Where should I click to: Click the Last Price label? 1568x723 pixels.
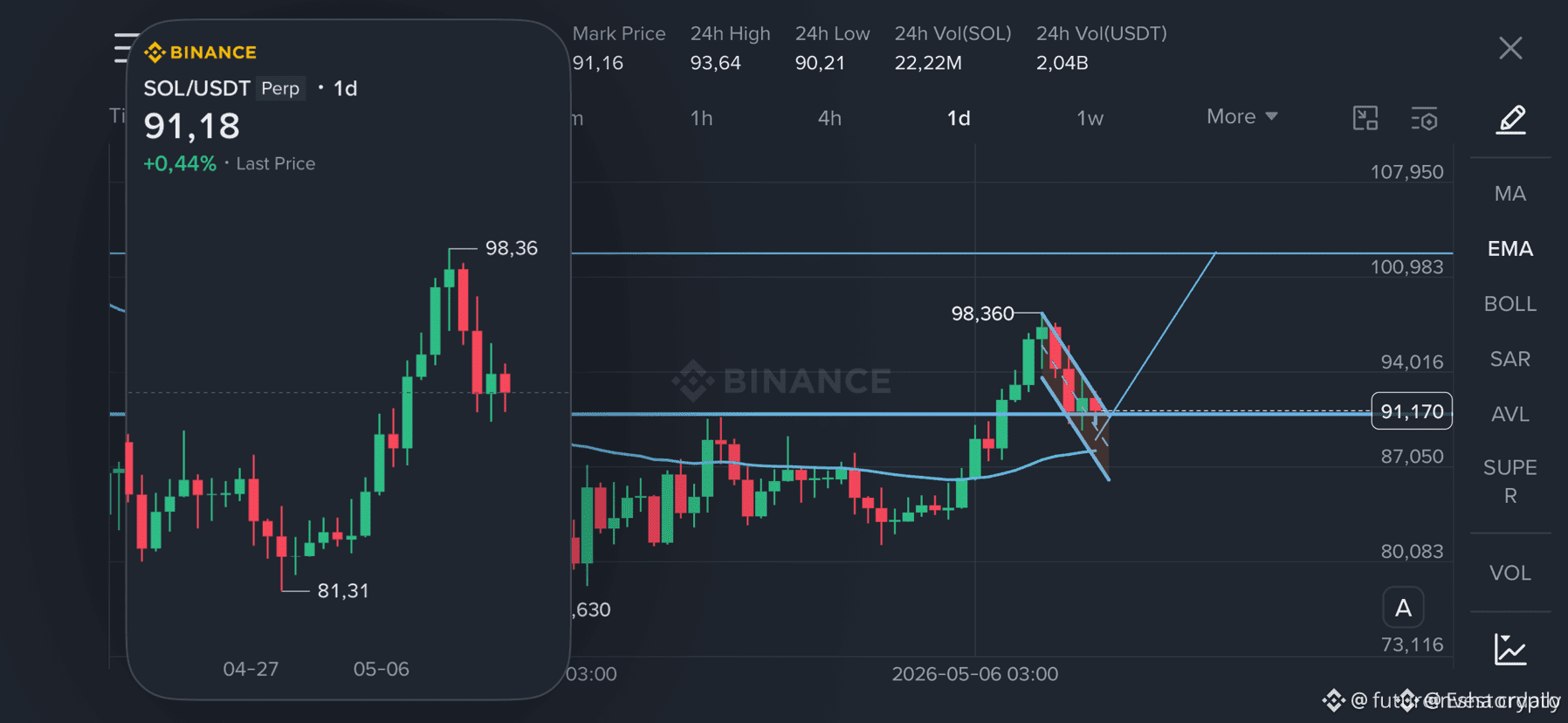point(276,163)
